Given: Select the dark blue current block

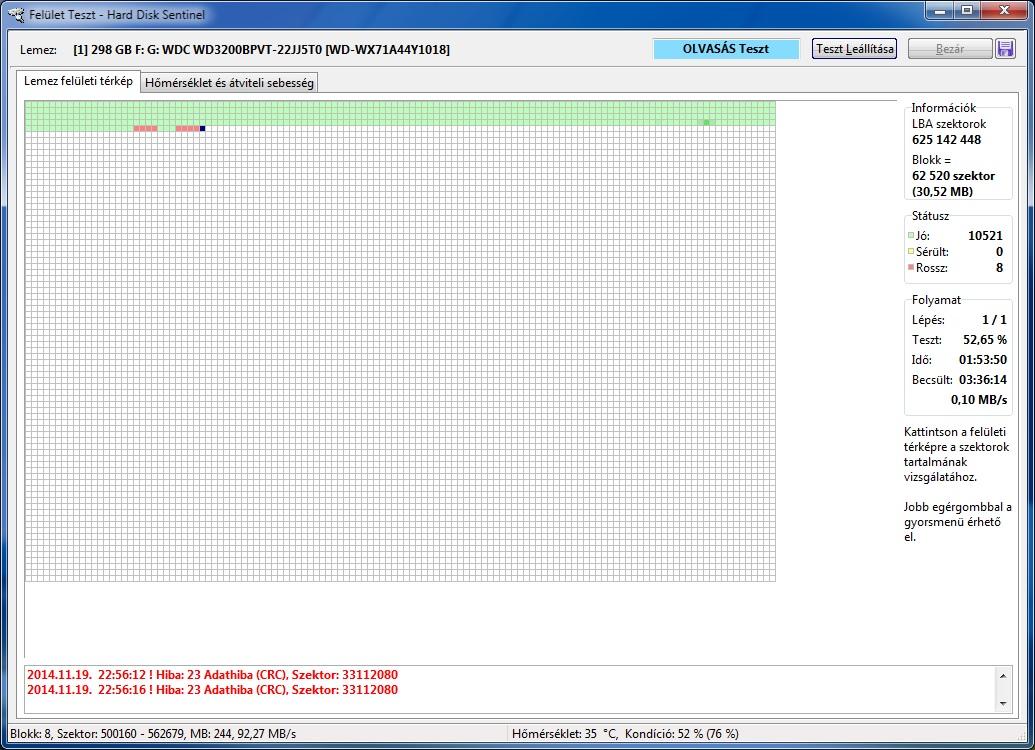Looking at the screenshot, I should click(x=203, y=128).
